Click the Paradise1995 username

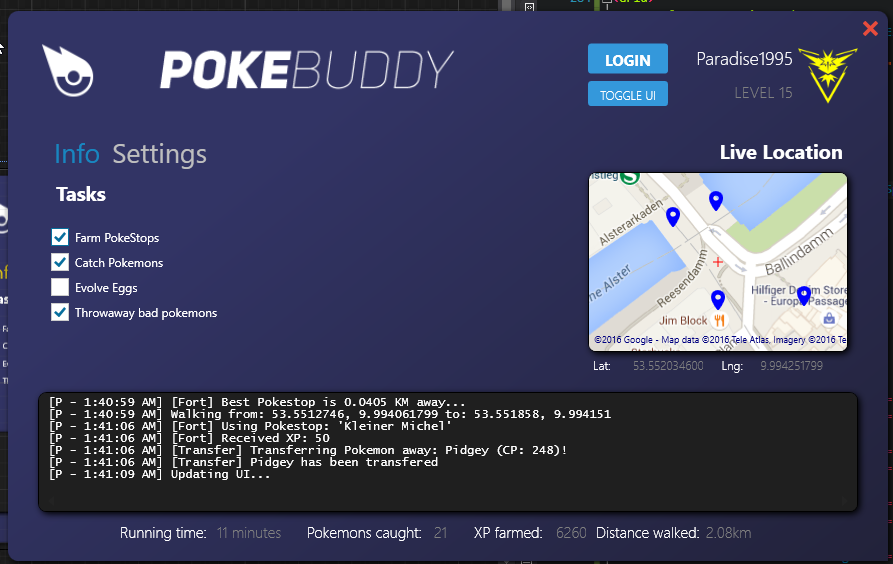744,59
